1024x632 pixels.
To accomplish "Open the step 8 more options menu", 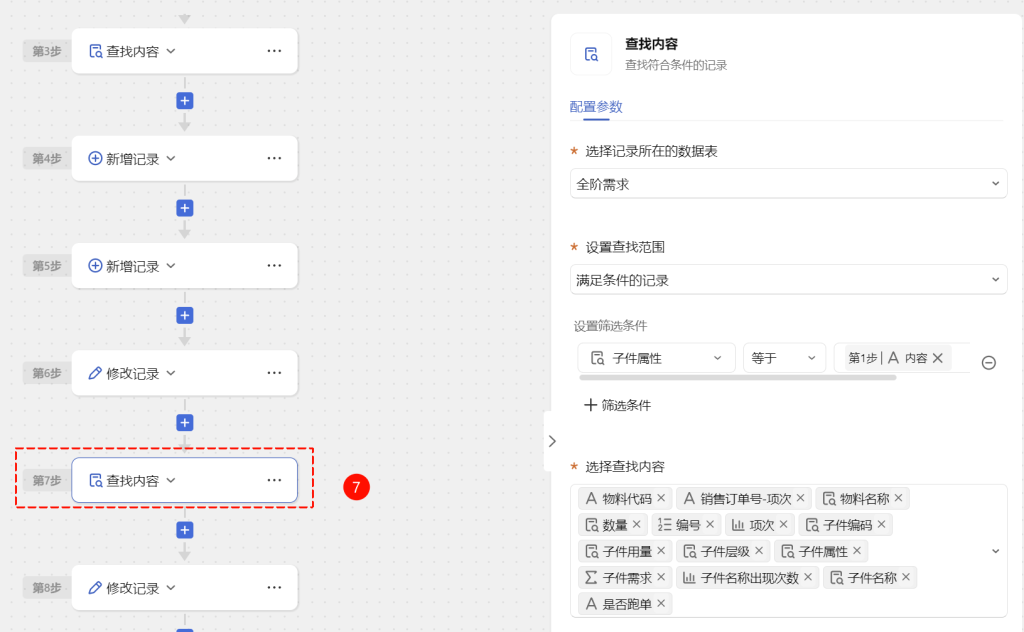I will 274,588.
